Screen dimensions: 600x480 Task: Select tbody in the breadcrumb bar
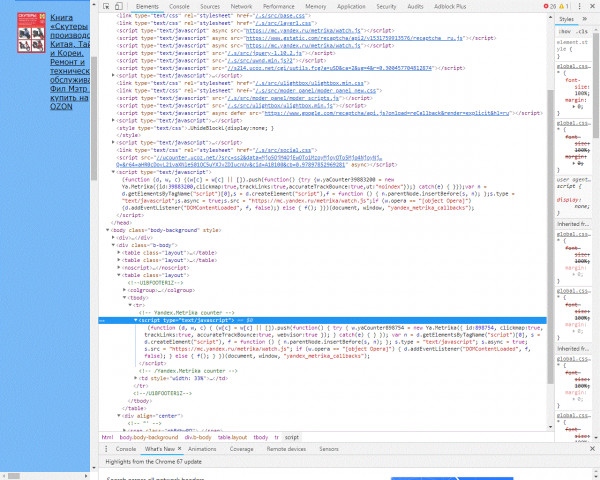click(261, 437)
